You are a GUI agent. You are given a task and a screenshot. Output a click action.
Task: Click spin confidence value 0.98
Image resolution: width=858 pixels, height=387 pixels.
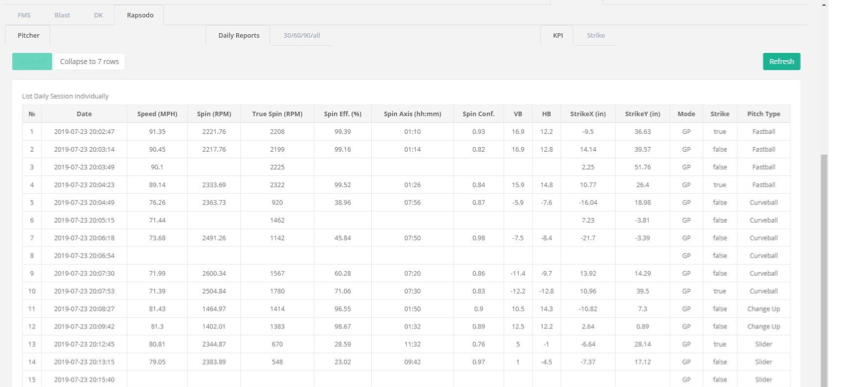point(478,238)
